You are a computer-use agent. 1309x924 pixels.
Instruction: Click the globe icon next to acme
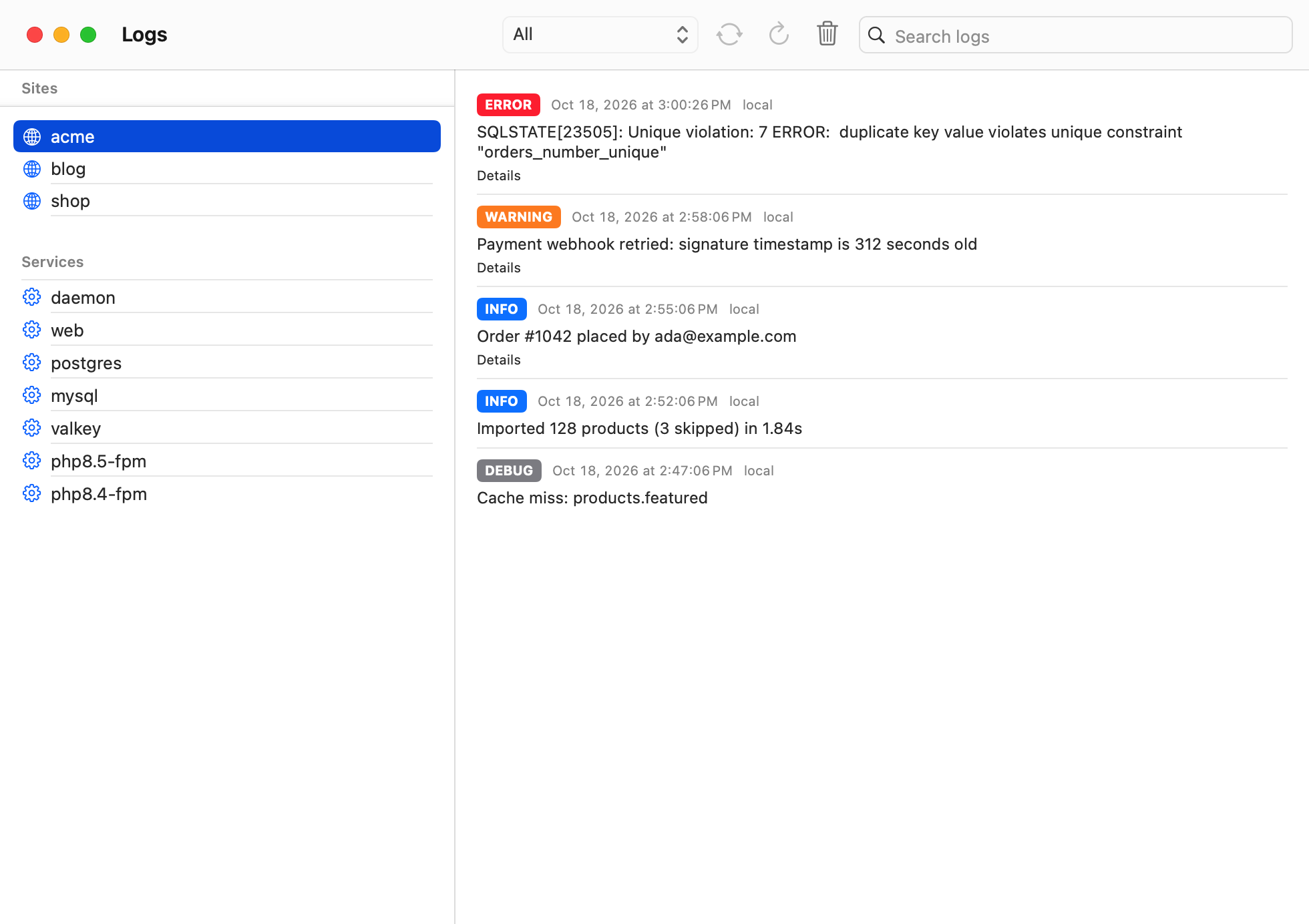pyautogui.click(x=32, y=137)
